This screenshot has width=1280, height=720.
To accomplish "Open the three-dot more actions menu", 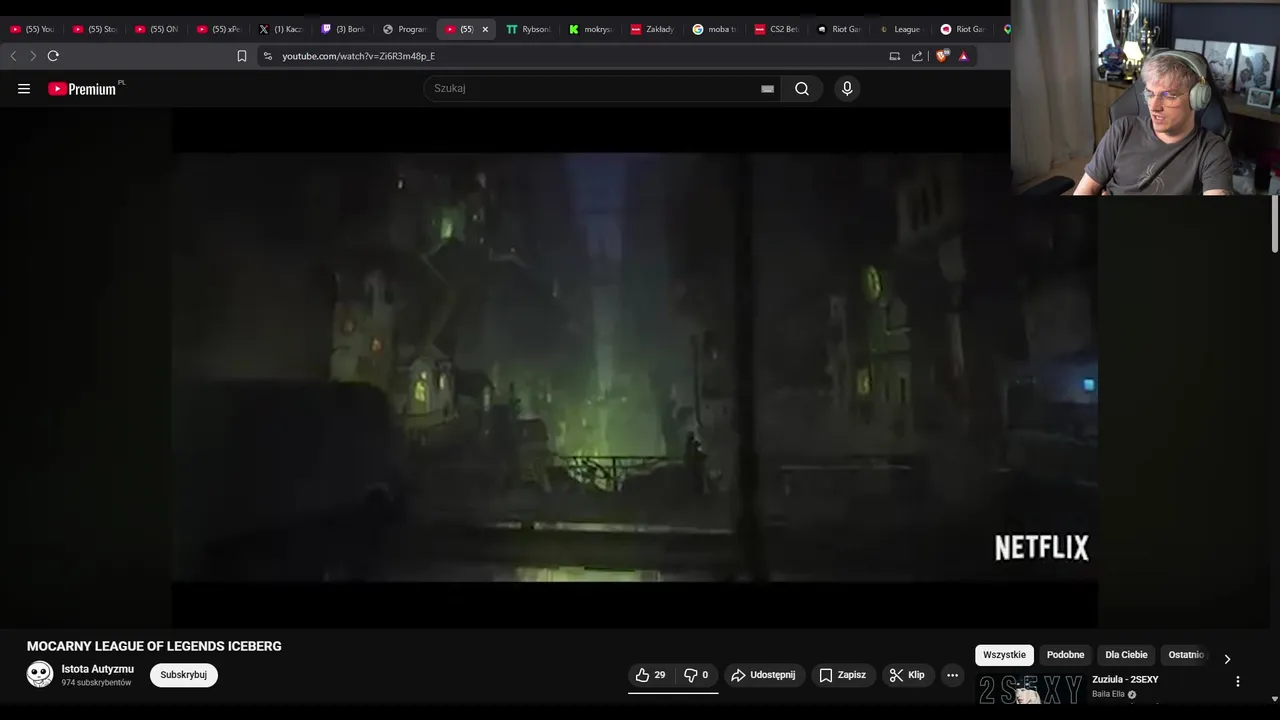I will tap(952, 675).
